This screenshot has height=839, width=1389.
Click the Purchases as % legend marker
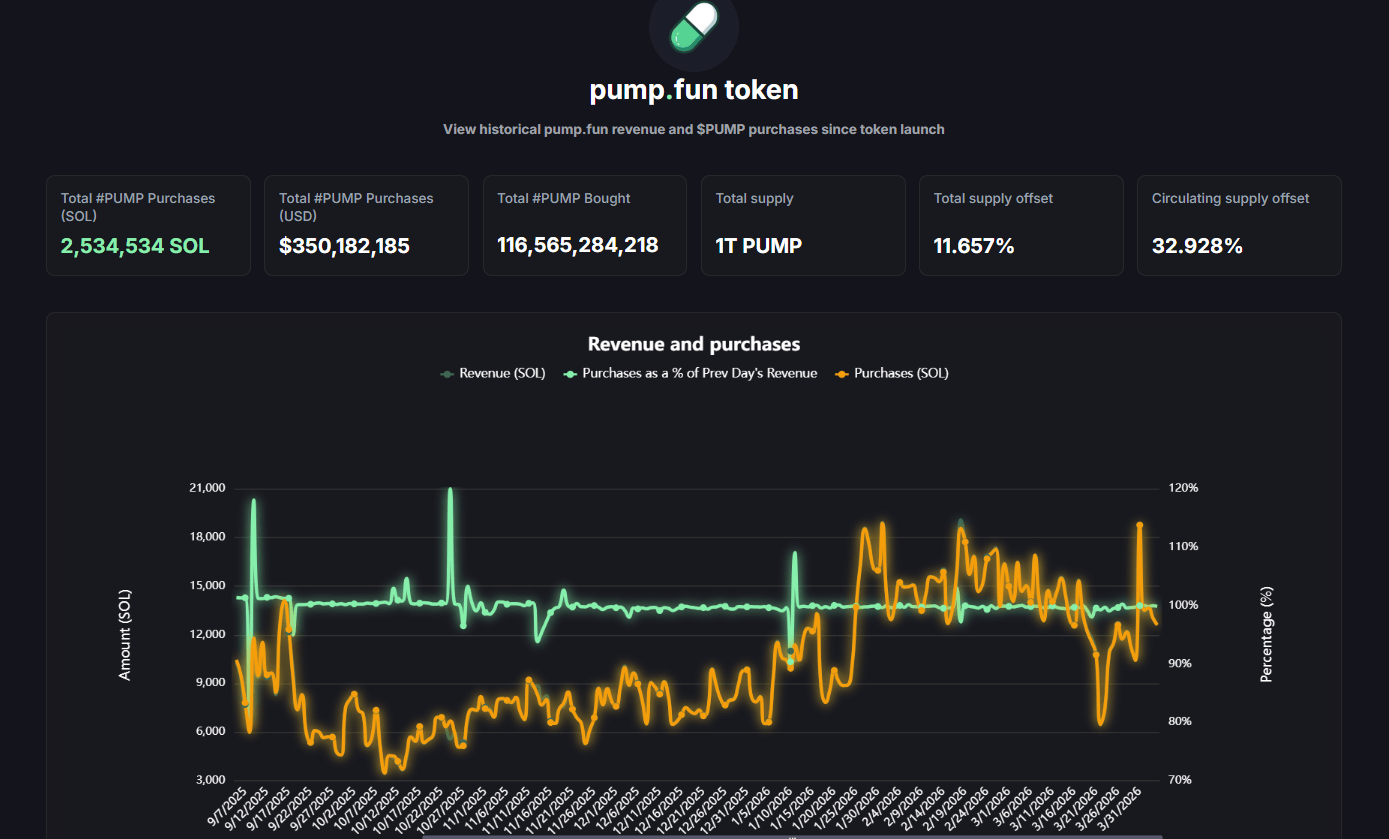pyautogui.click(x=568, y=373)
